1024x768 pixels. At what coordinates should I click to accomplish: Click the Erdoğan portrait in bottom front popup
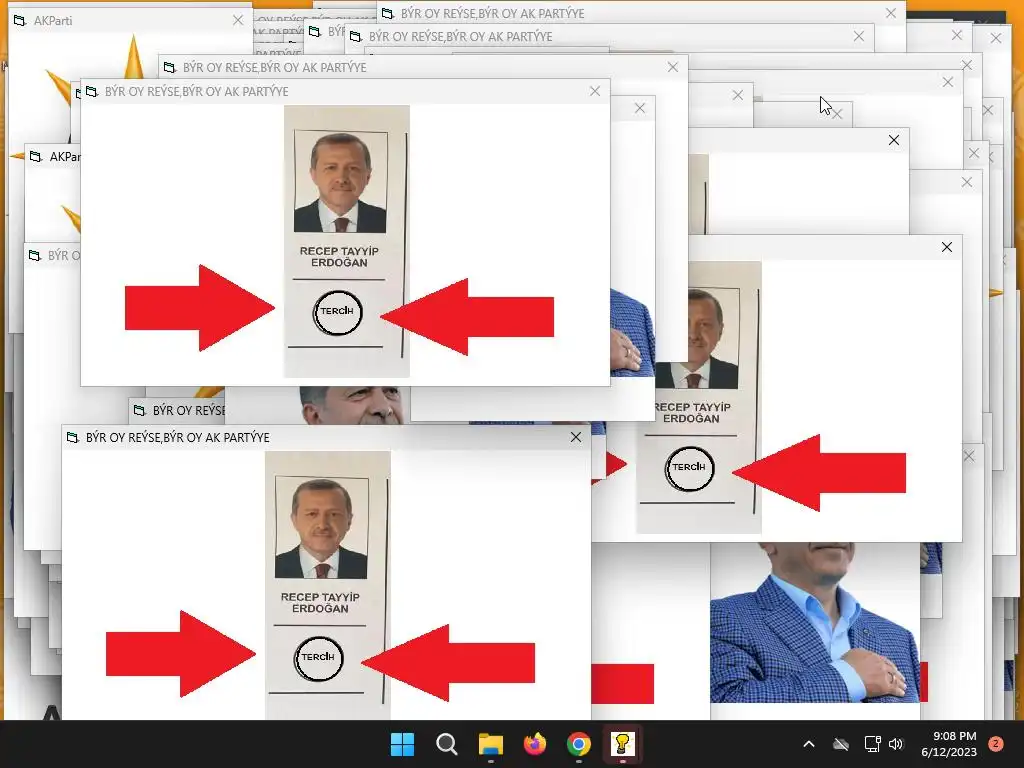coord(321,528)
